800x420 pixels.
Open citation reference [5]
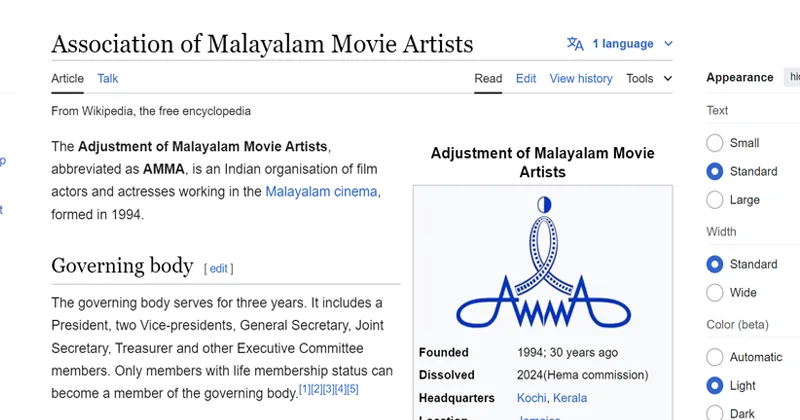tap(353, 389)
